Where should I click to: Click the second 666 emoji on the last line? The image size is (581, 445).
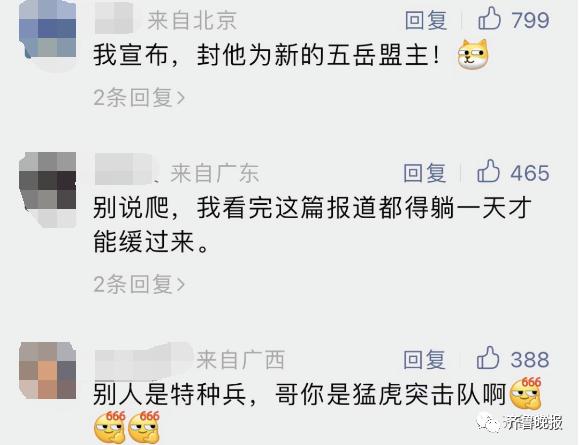point(144,426)
